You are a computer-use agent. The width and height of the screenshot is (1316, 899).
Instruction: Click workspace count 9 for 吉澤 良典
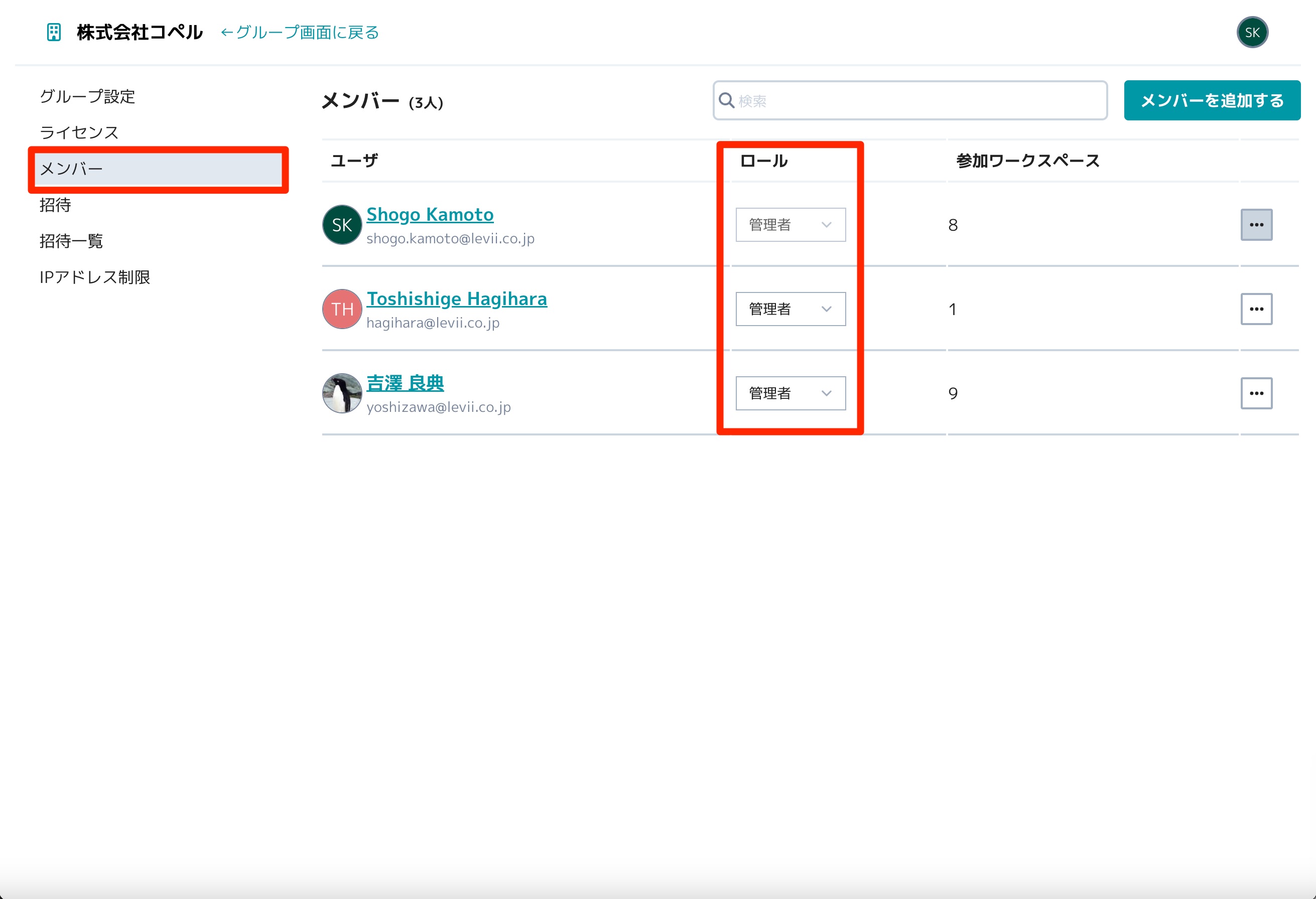[x=953, y=393]
